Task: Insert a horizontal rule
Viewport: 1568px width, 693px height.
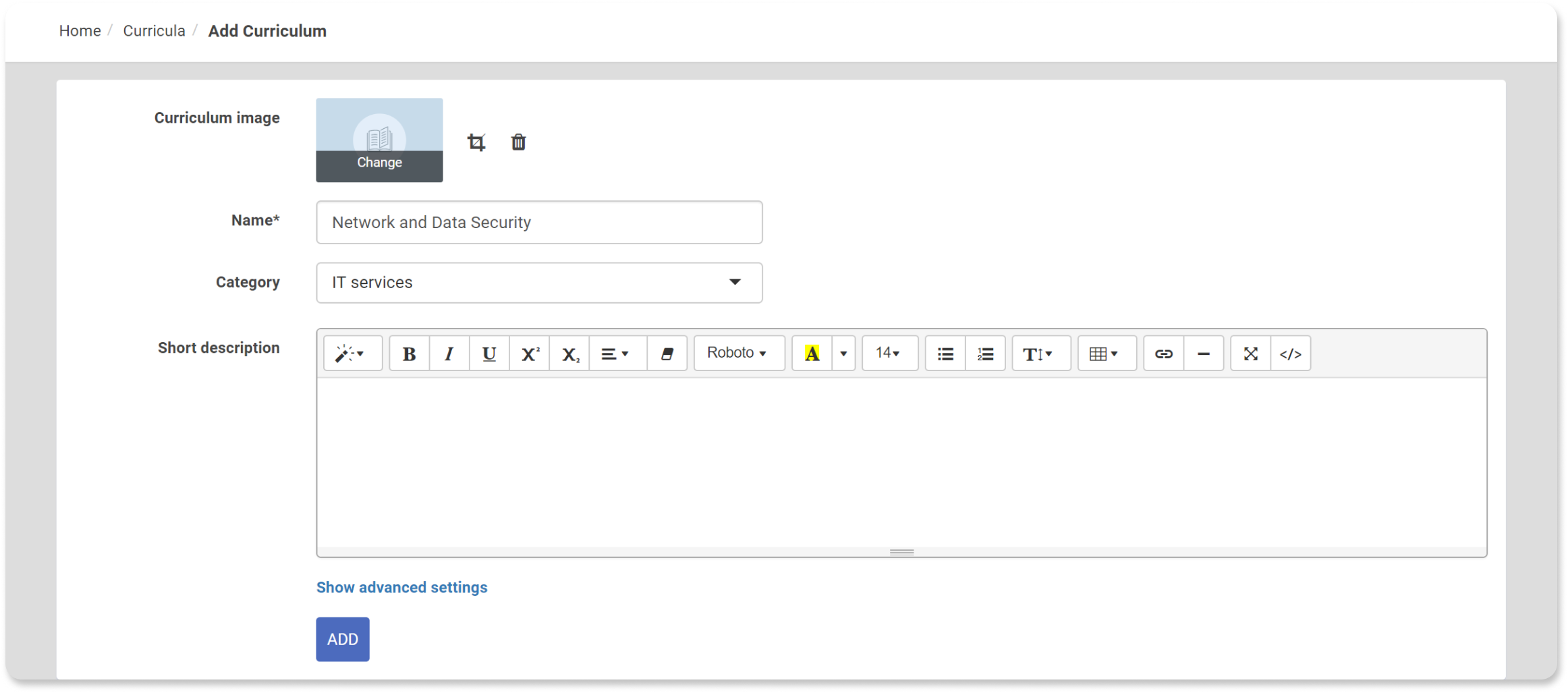Action: (x=1204, y=354)
